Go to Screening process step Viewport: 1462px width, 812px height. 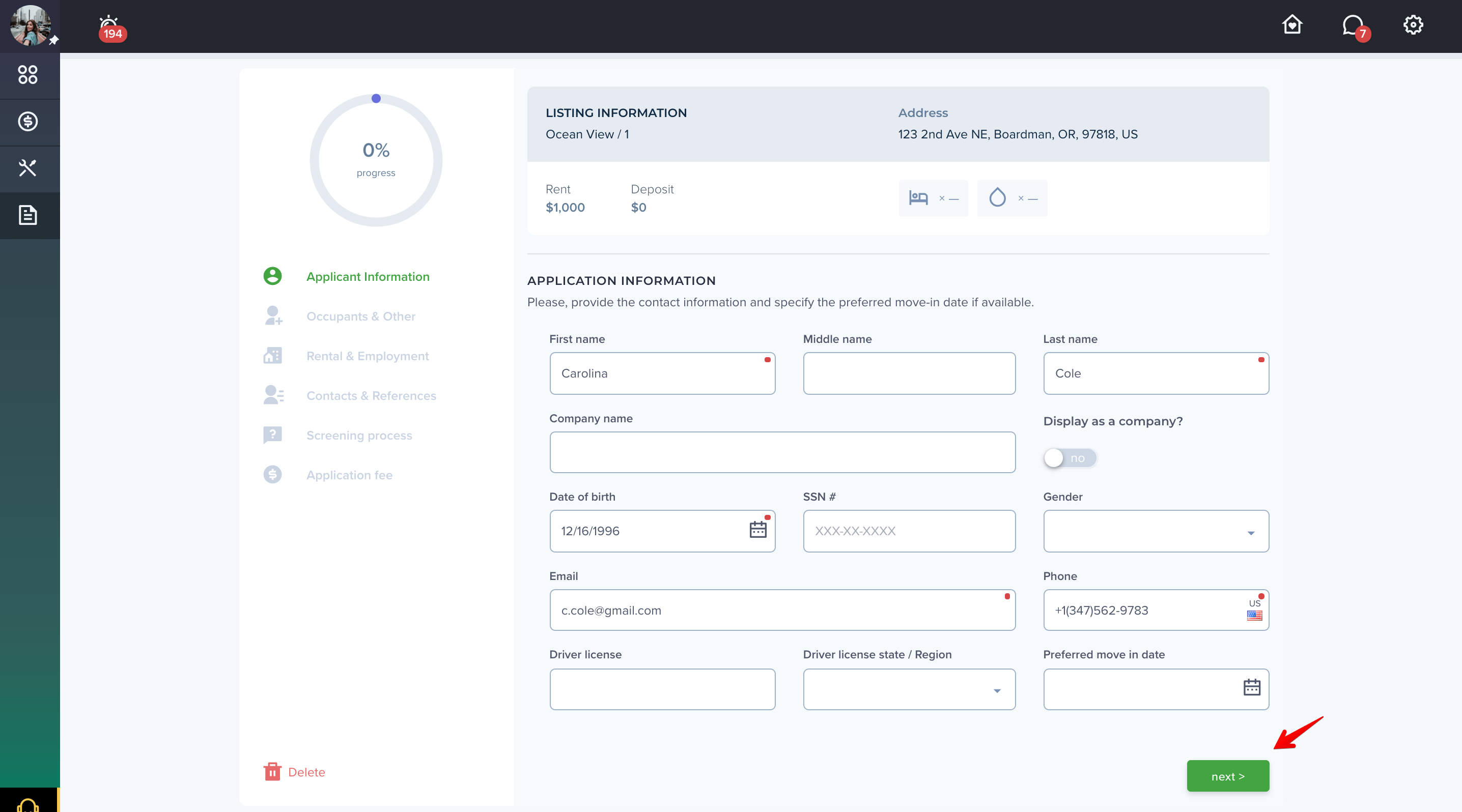pyautogui.click(x=359, y=436)
